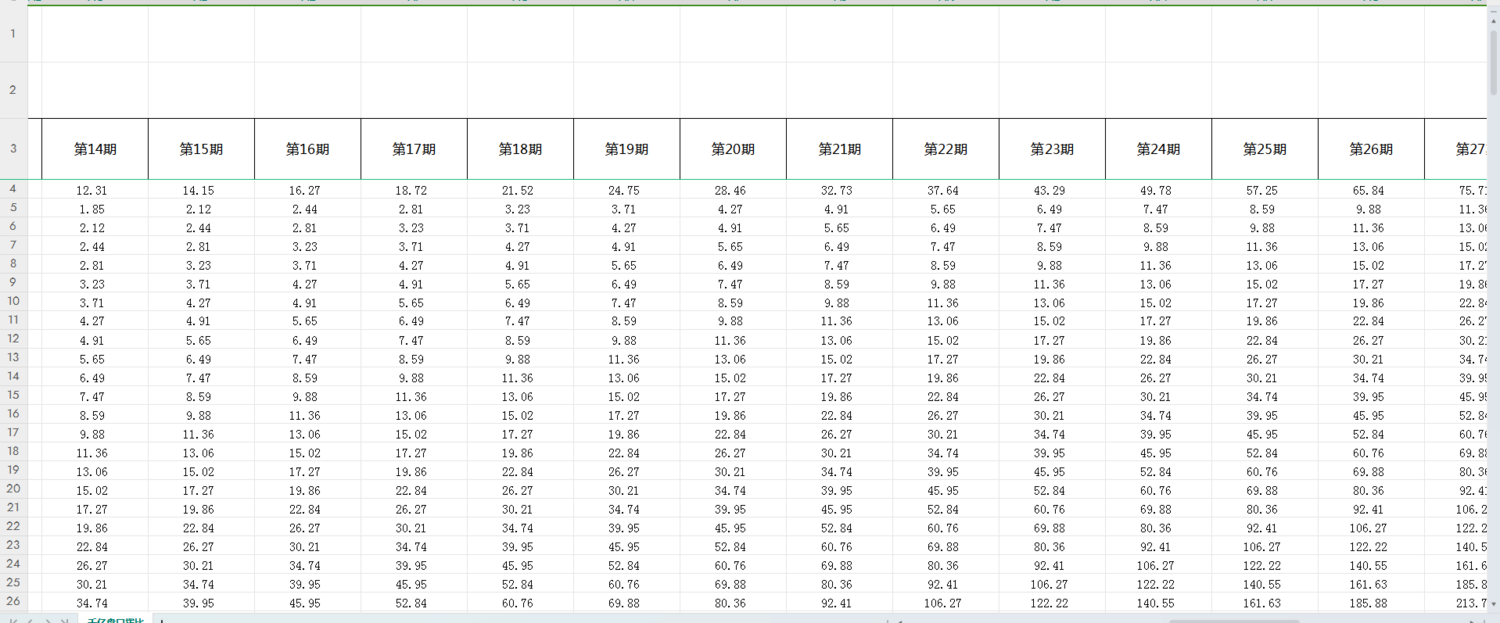Click 17.27 in row 17 under 第18期
1500x623 pixels.
pyautogui.click(x=520, y=434)
